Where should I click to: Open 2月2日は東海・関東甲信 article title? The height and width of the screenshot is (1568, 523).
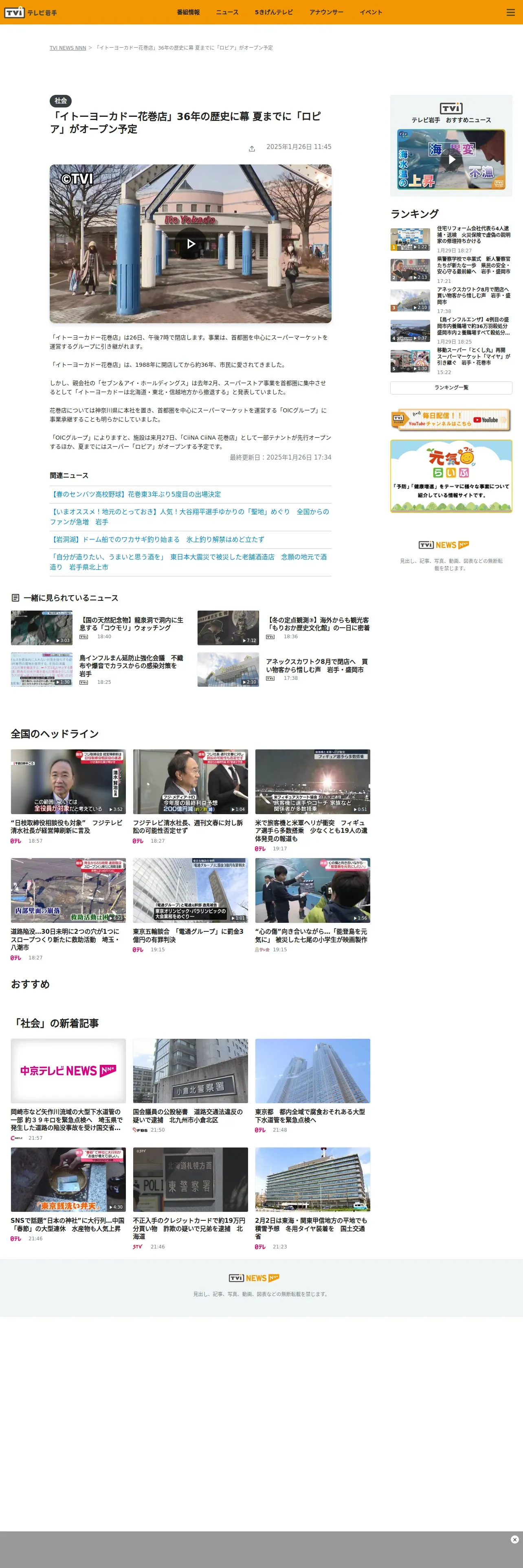311,1229
